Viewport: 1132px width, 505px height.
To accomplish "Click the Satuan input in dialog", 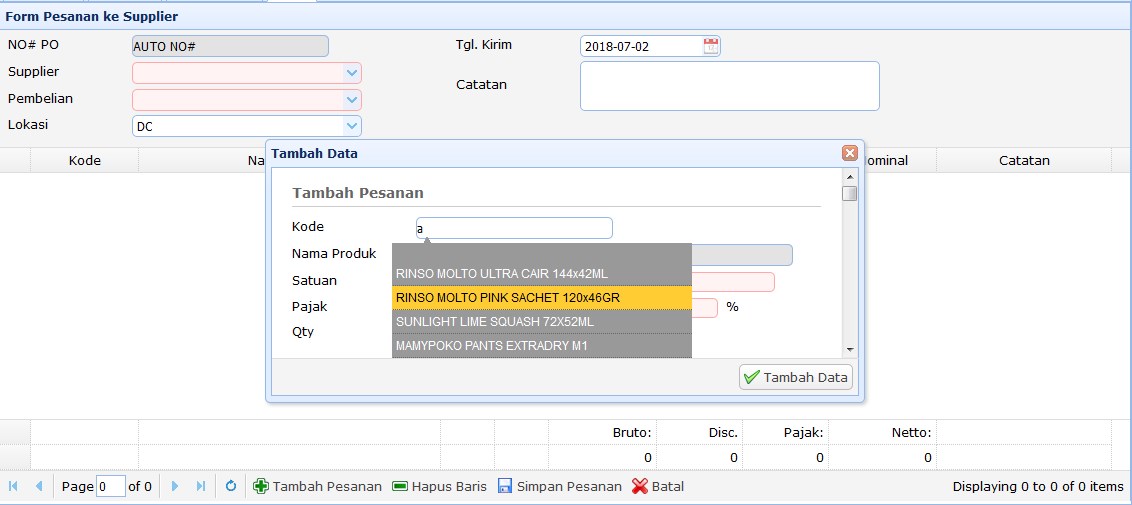I will [x=733, y=282].
